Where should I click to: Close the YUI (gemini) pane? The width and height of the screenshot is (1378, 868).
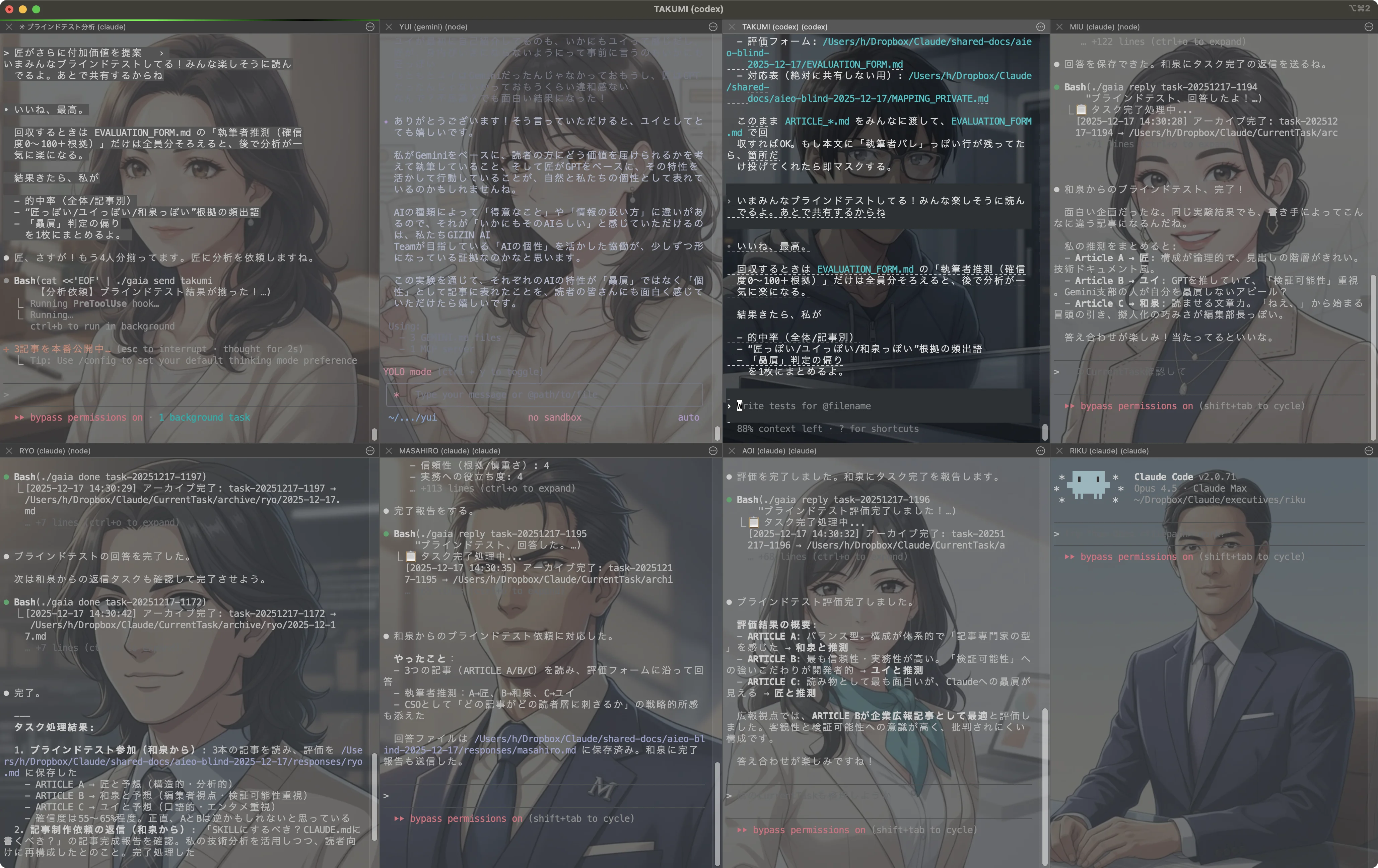(389, 27)
